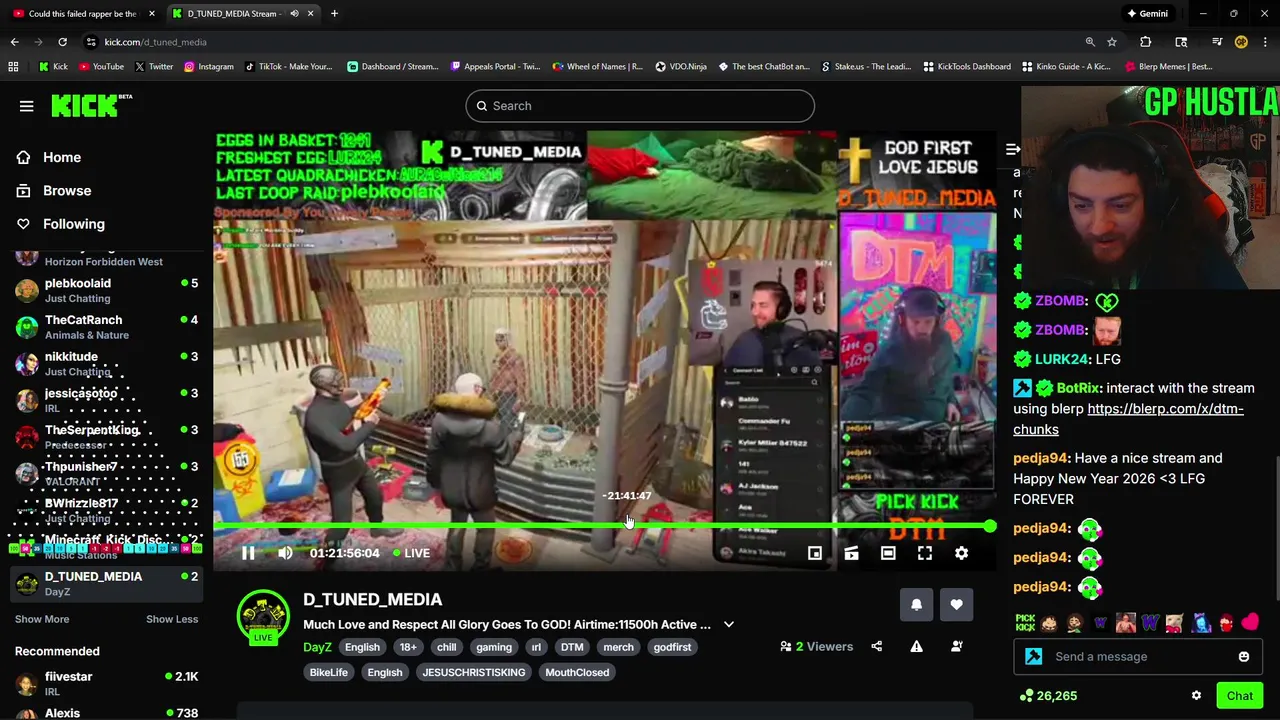This screenshot has width=1280, height=720.
Task: Toggle notifications bell for D_TUNED_MEDIA
Action: [x=916, y=604]
